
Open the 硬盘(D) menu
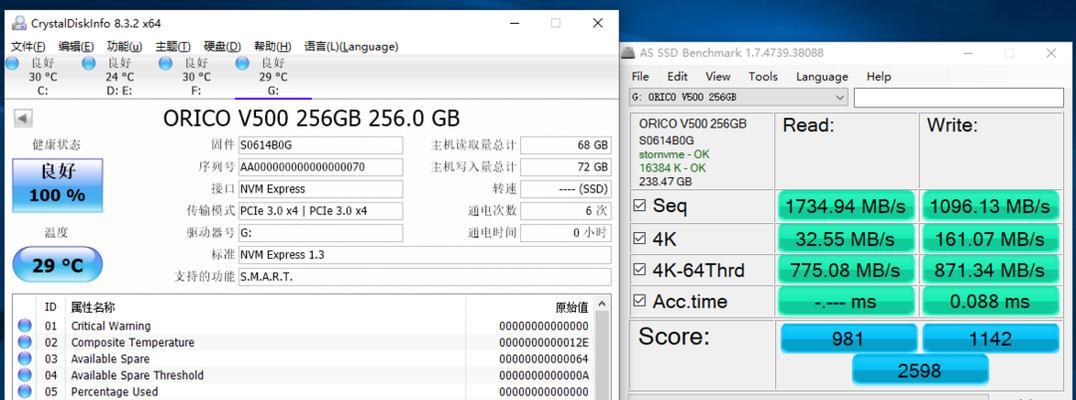click(x=222, y=47)
